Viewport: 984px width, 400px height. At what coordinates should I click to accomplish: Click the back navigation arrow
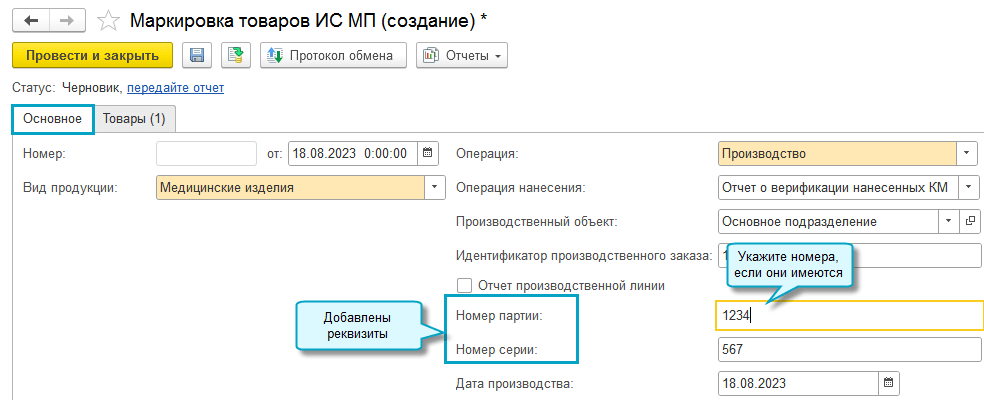point(32,20)
